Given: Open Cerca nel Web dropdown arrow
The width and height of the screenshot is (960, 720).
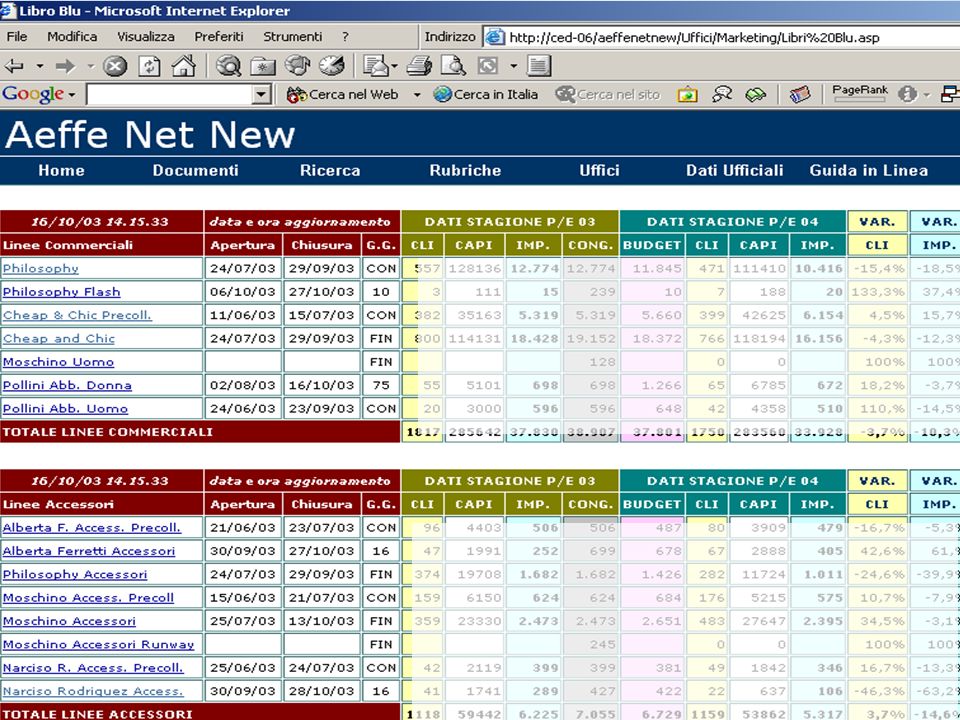Looking at the screenshot, I should 417,95.
